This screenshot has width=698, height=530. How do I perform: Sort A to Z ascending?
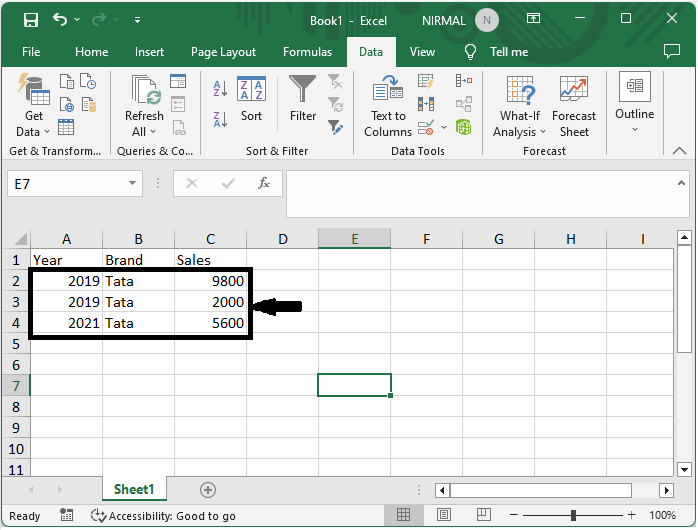[x=220, y=89]
